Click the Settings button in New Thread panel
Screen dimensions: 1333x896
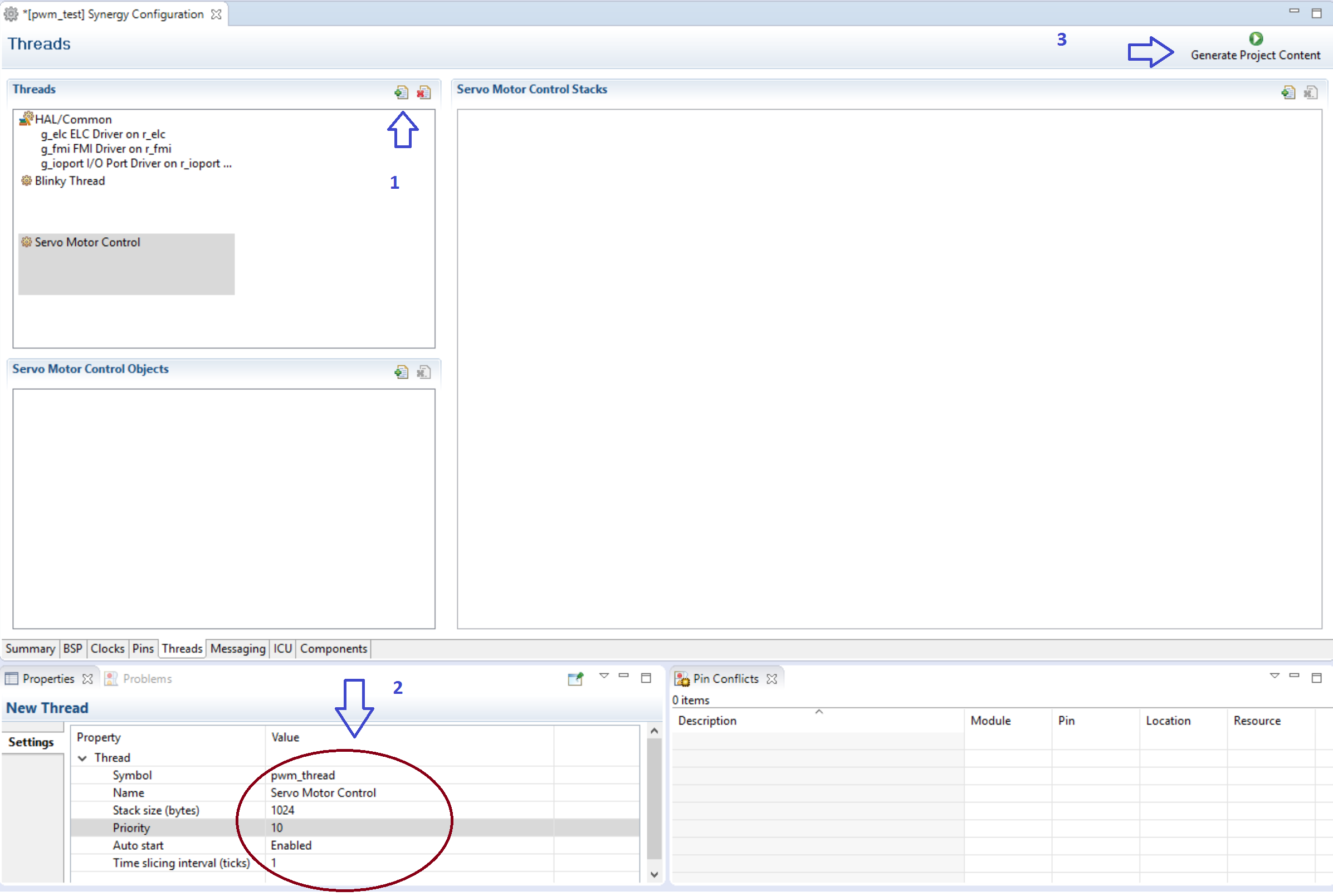click(32, 742)
